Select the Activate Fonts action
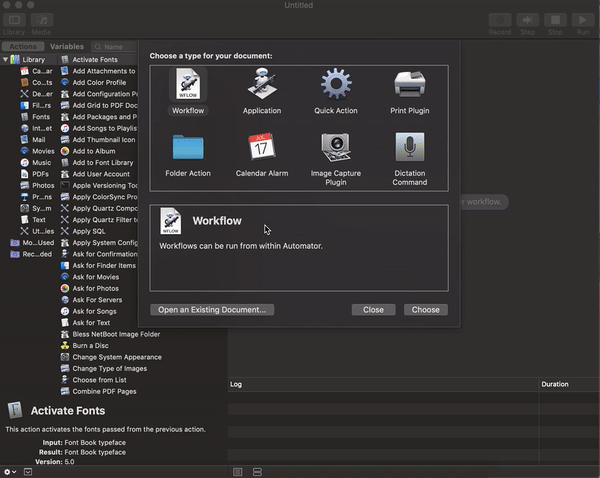Screen dimensions: 600x478 point(95,59)
